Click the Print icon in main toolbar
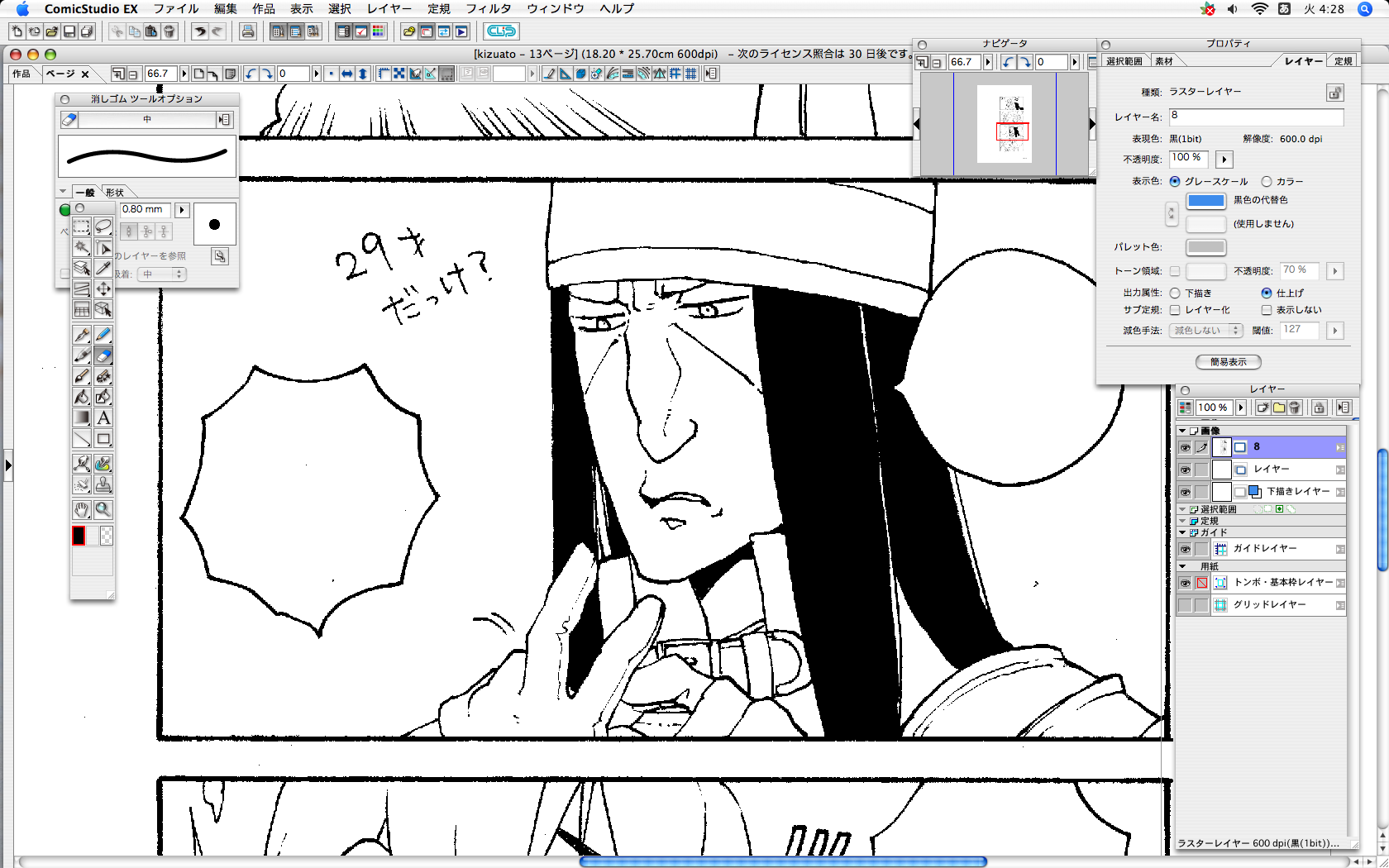Screen dimensions: 1389x868 (247, 31)
